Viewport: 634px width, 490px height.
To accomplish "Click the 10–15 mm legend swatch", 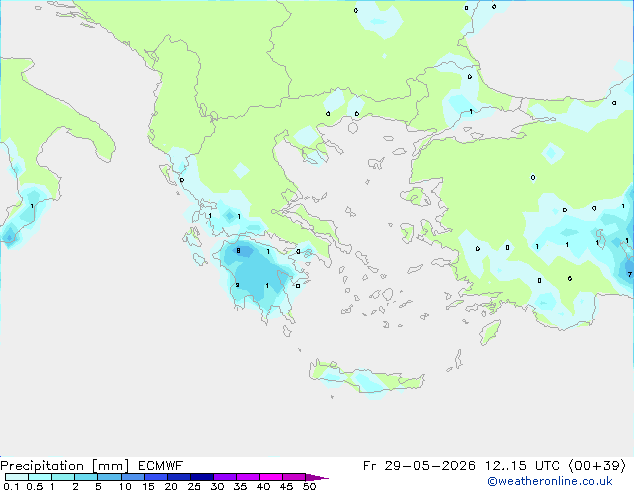I will pos(133,477).
